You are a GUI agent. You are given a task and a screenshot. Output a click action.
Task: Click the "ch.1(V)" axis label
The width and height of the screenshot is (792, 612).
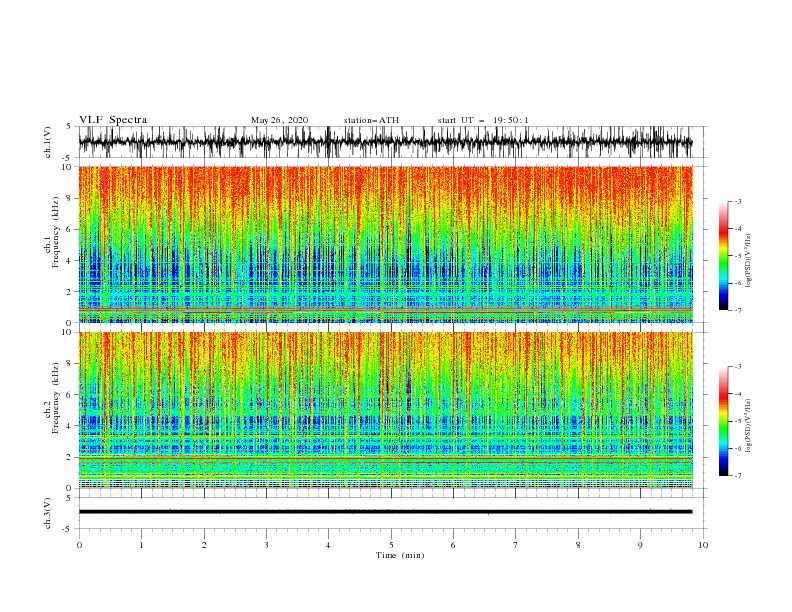[48, 142]
